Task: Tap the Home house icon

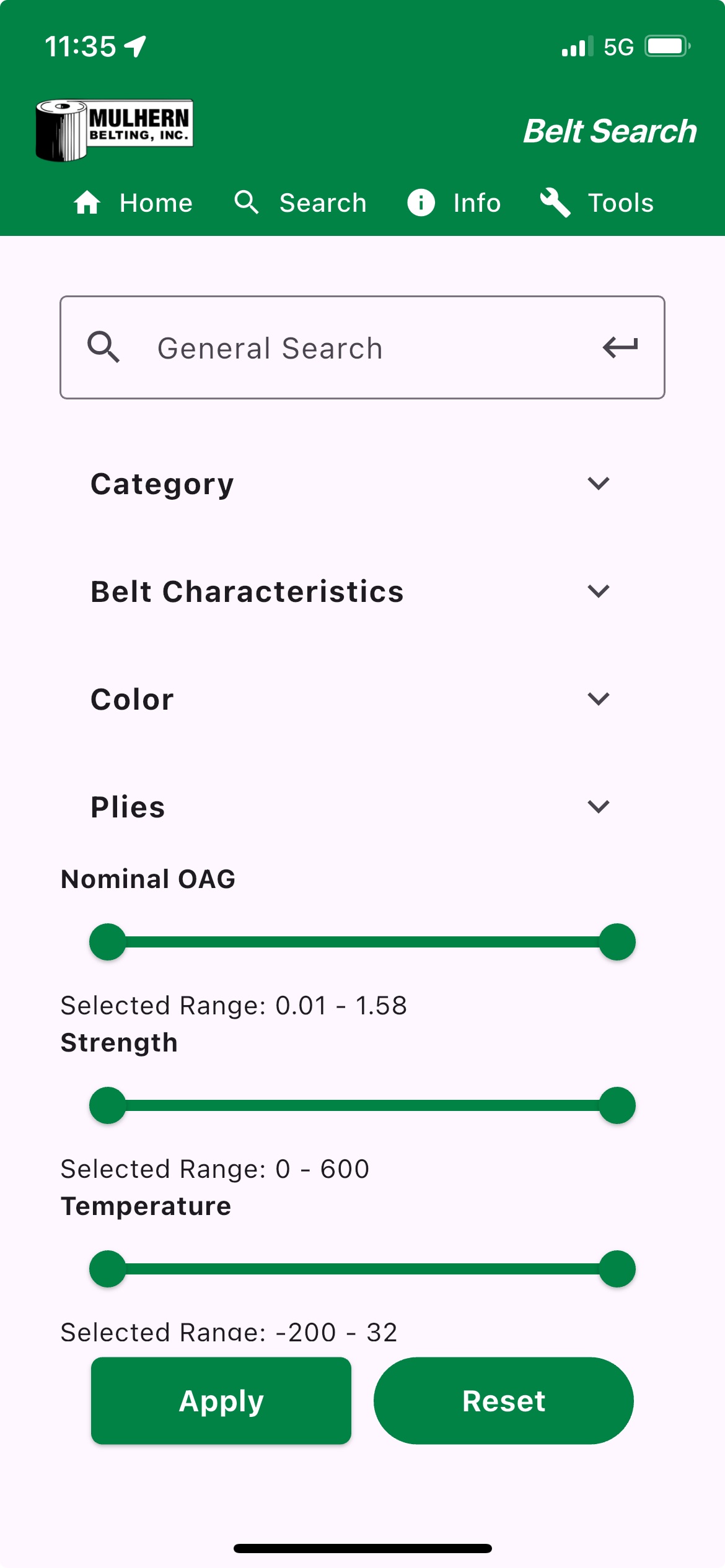Action: (x=87, y=203)
